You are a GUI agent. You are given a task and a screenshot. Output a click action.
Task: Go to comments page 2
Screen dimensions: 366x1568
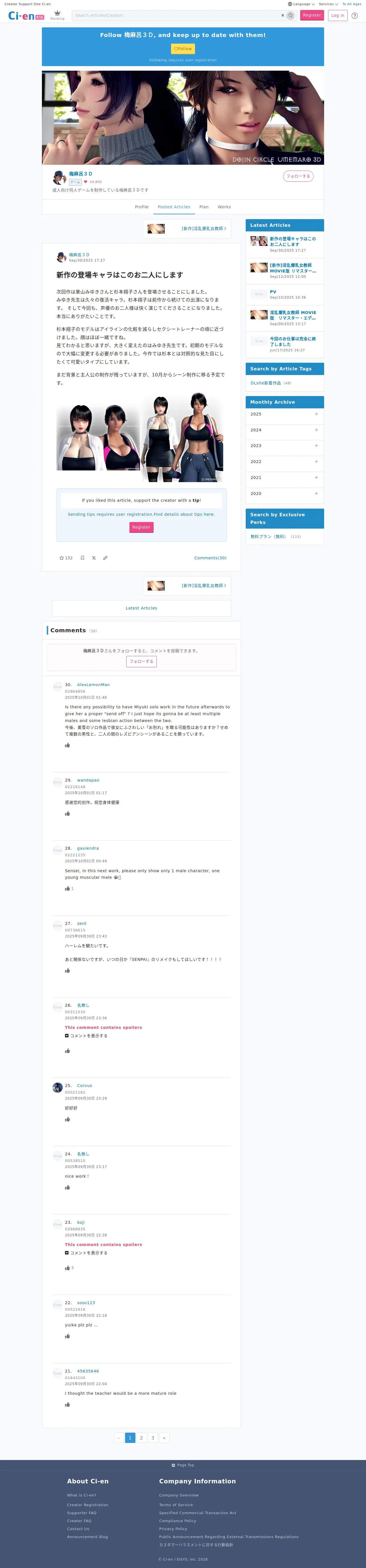(x=141, y=1438)
